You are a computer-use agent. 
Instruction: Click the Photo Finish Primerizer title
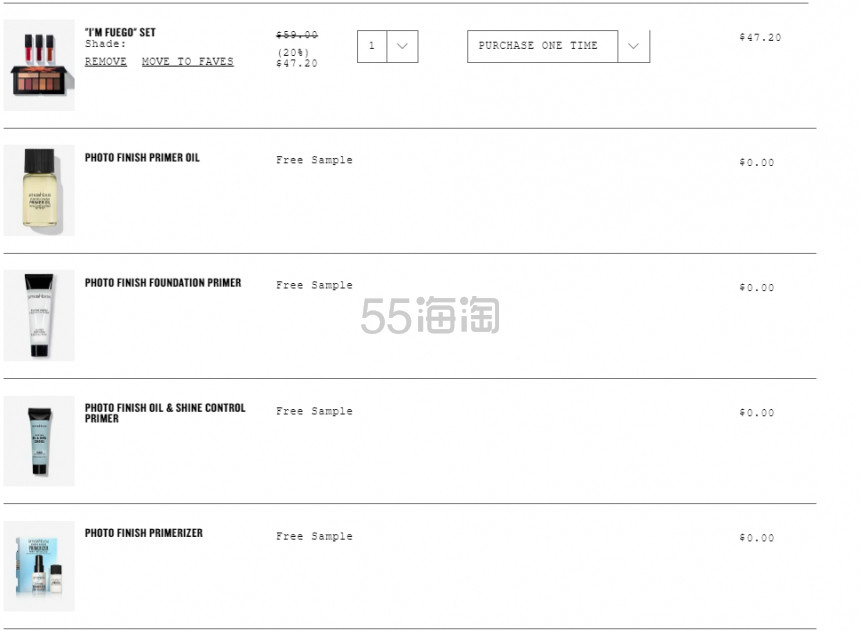pos(144,533)
